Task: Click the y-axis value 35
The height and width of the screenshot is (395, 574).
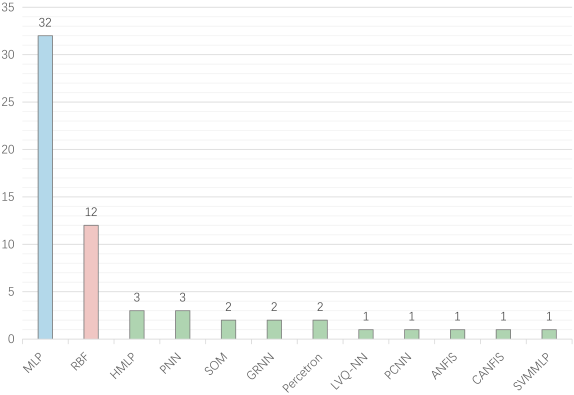Action: [x=8, y=7]
